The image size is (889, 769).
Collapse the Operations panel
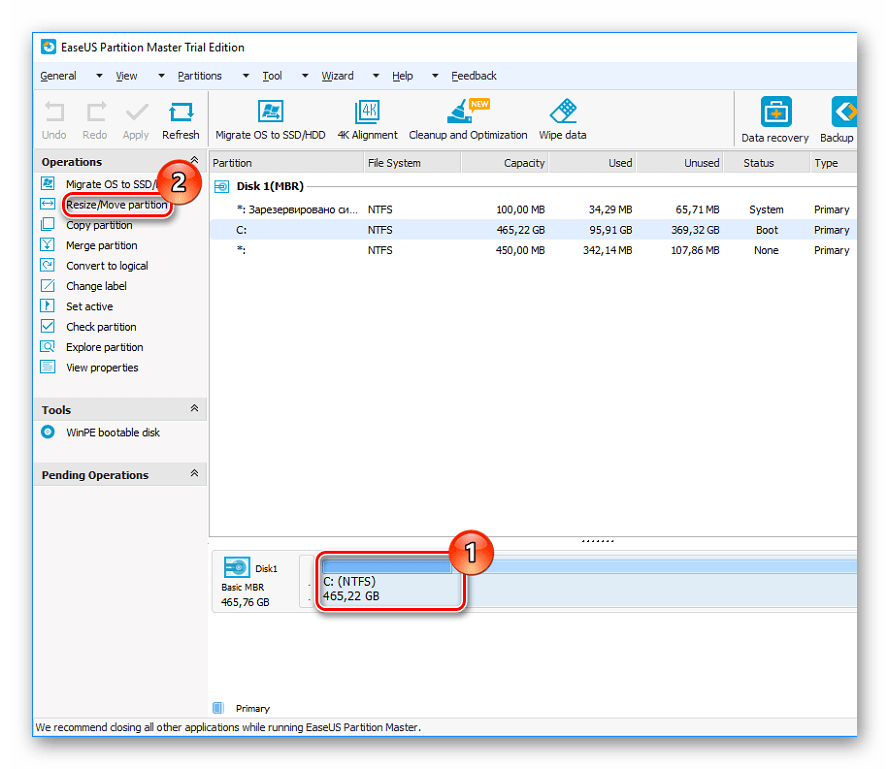194,161
